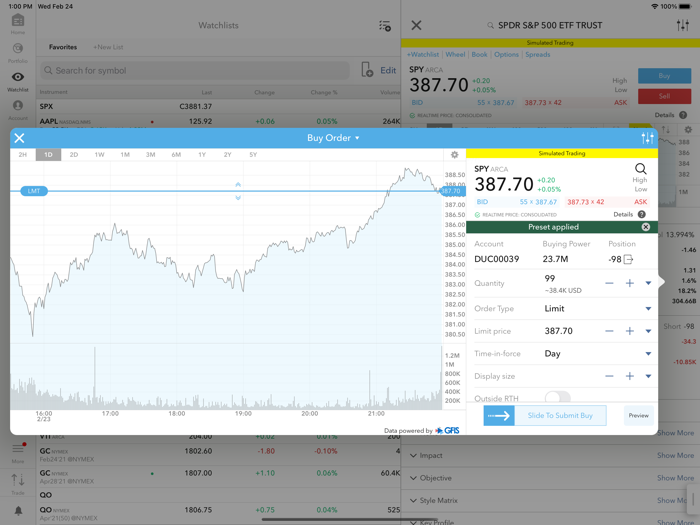Select the Watchlist eye icon
This screenshot has height=525, width=700.
tap(18, 77)
